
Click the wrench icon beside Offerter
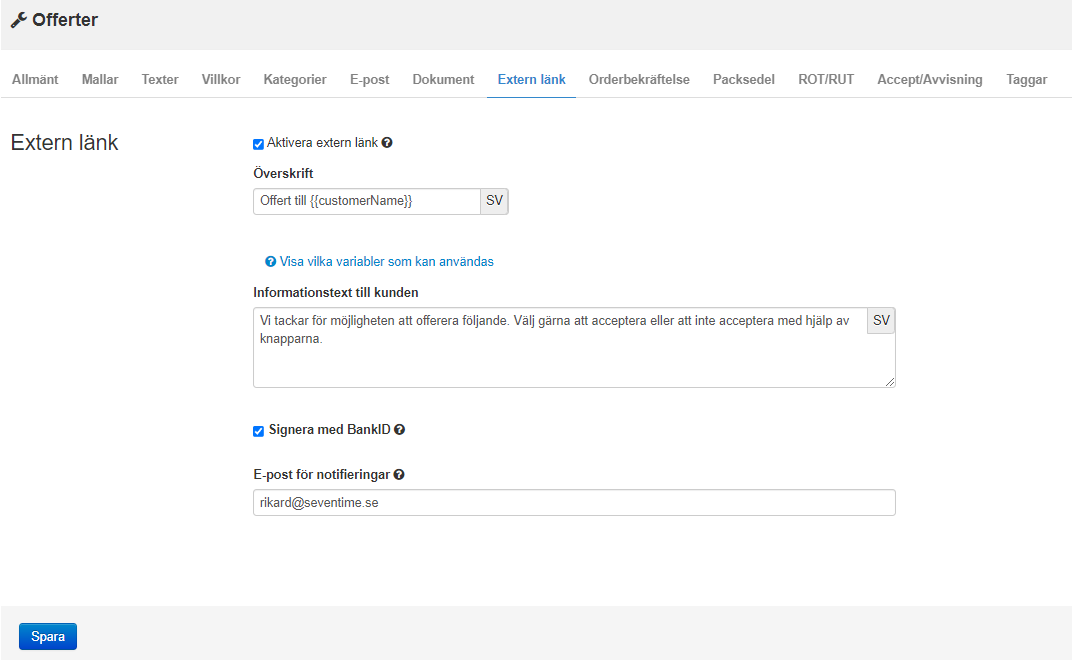(x=18, y=21)
